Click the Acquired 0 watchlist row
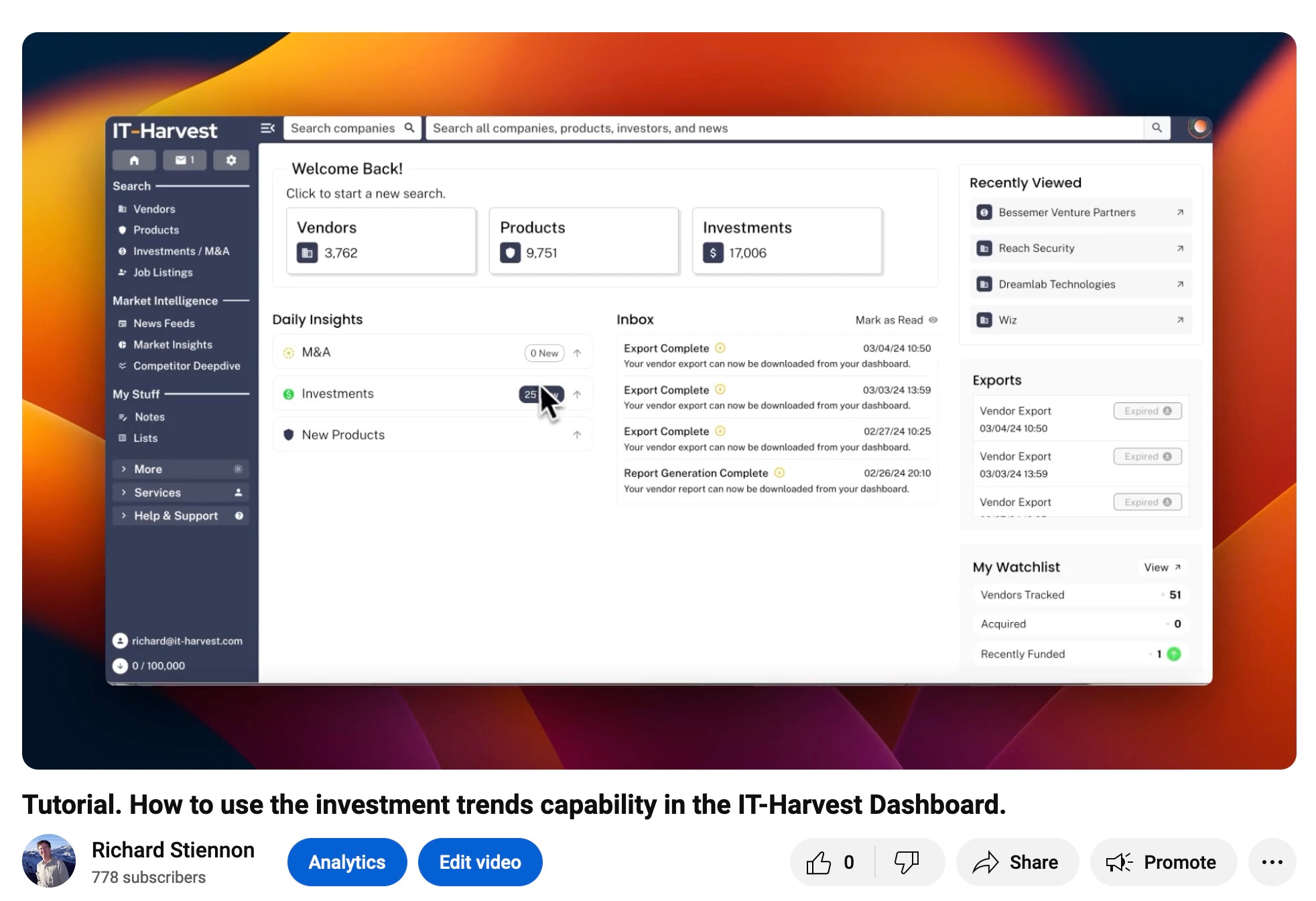The width and height of the screenshot is (1316, 901). click(1080, 624)
